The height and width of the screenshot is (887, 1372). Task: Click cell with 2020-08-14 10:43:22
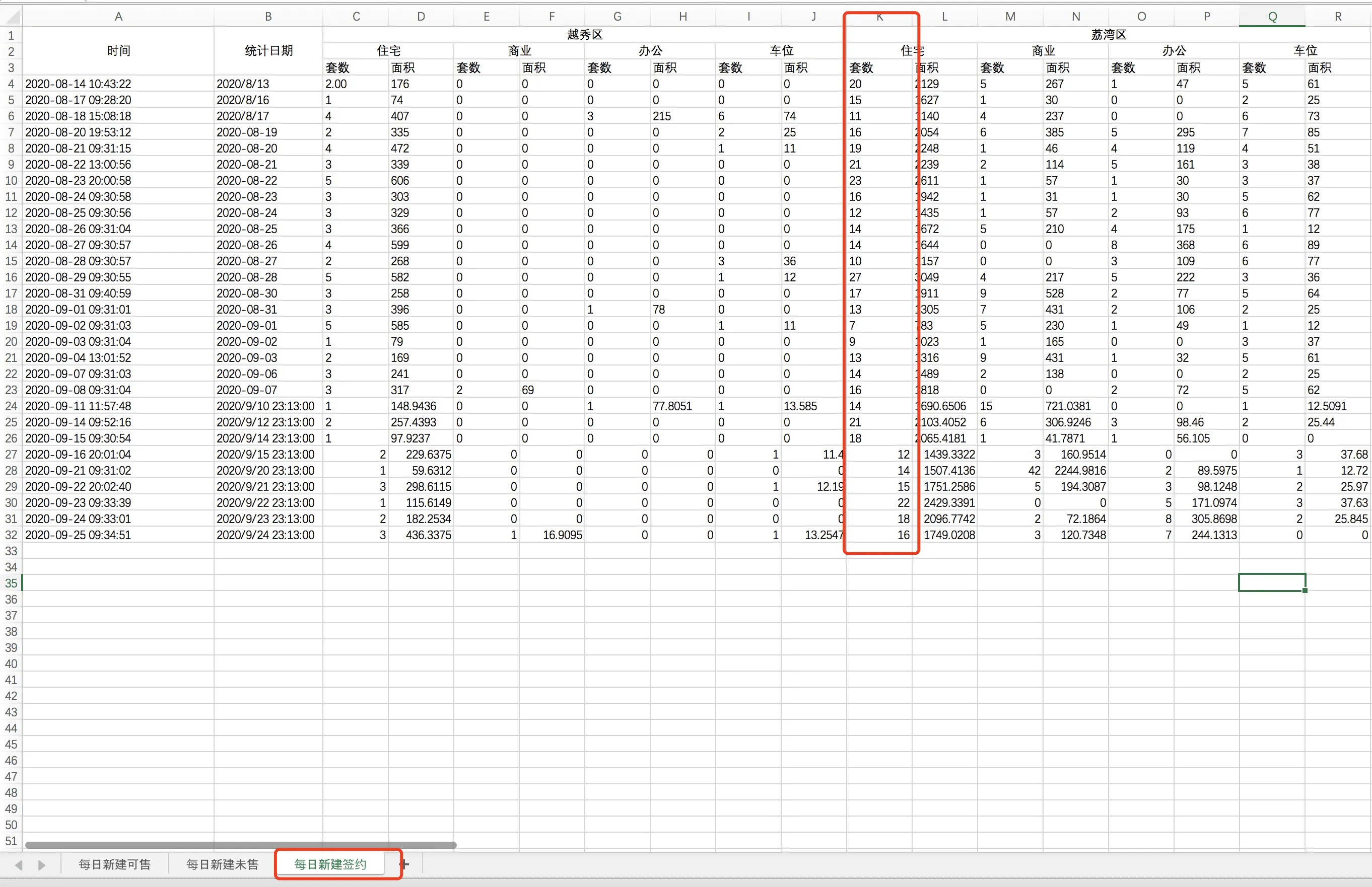pos(119,84)
